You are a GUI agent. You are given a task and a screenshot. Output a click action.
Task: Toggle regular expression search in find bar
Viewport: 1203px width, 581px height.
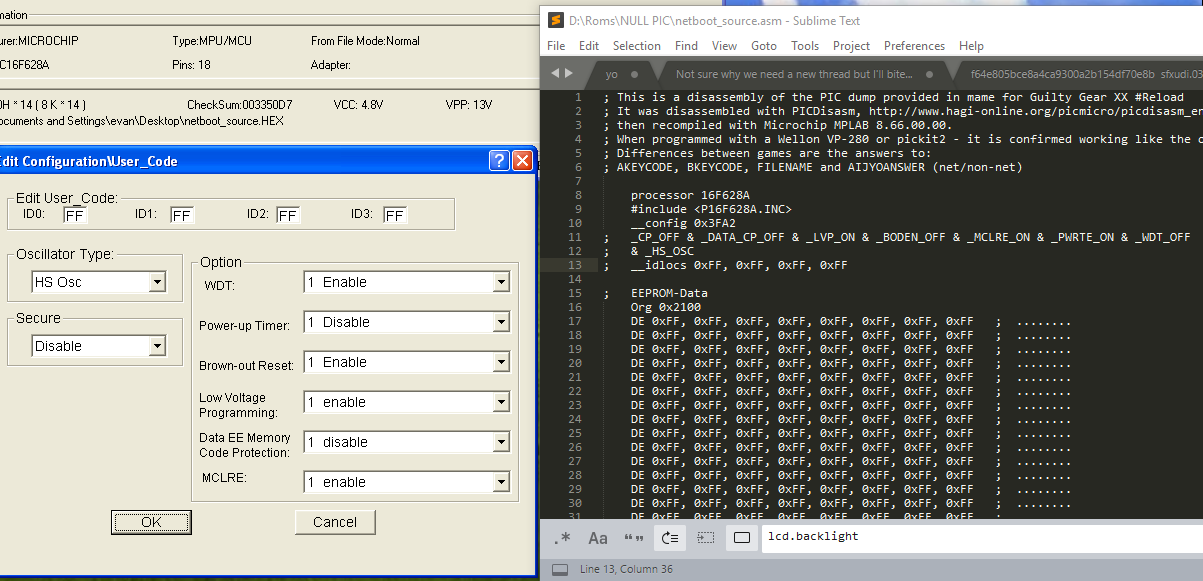coord(563,538)
